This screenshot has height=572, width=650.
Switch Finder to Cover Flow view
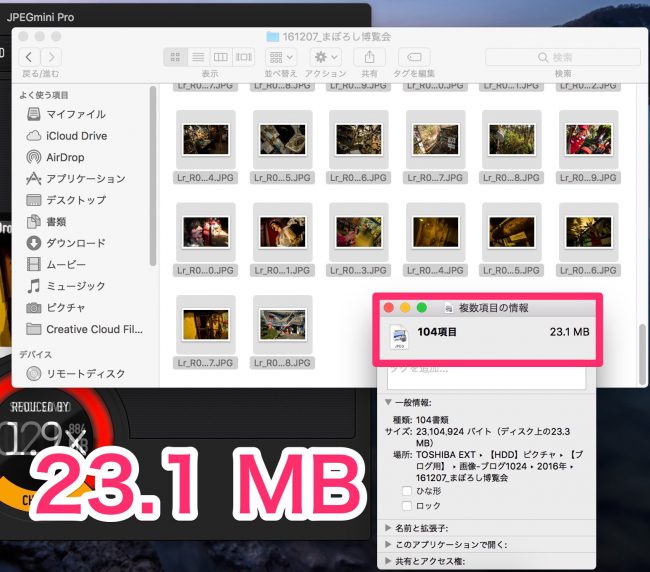(243, 57)
